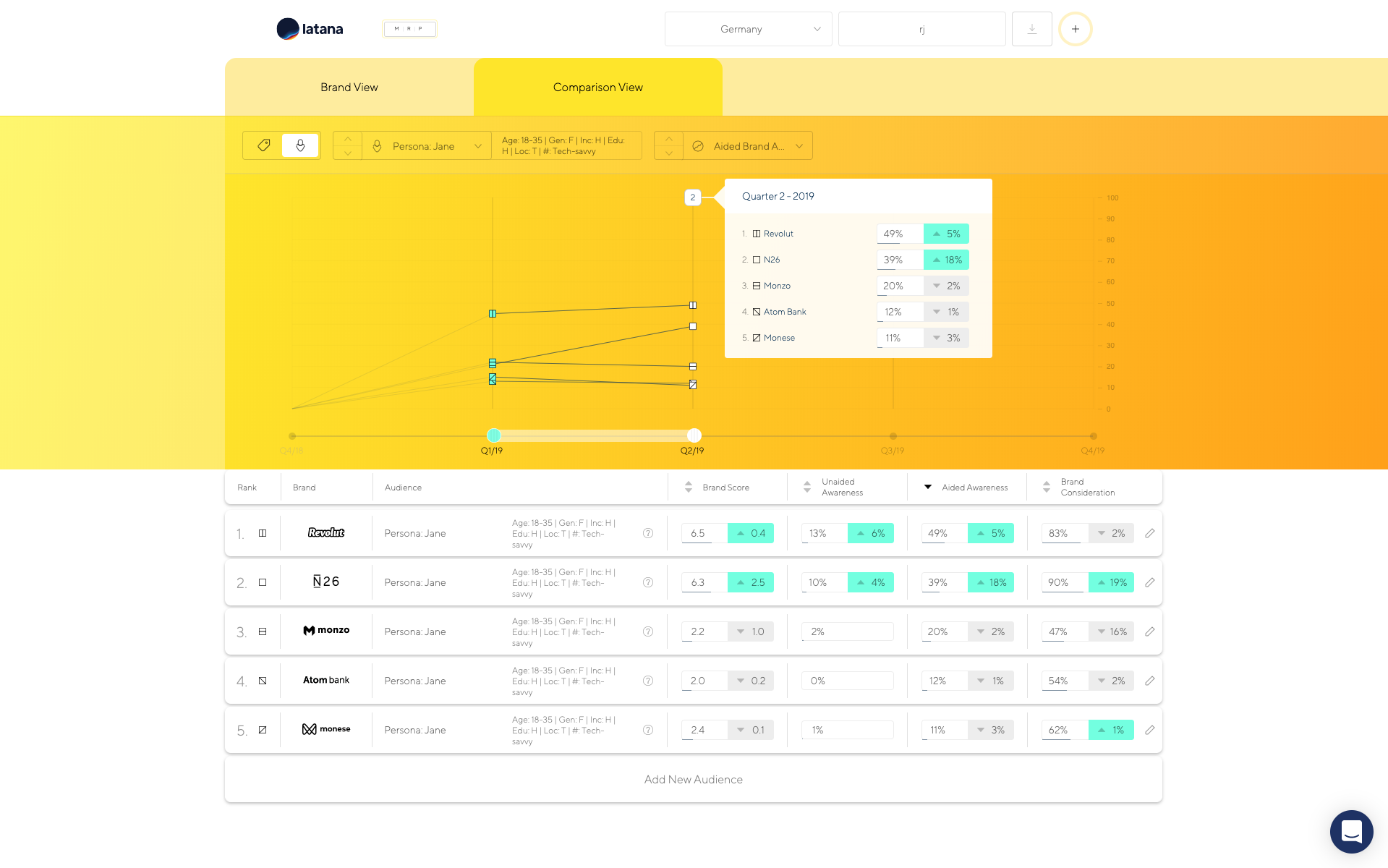The height and width of the screenshot is (868, 1388).
Task: Click Monzo marker icon in table row
Action: (263, 631)
